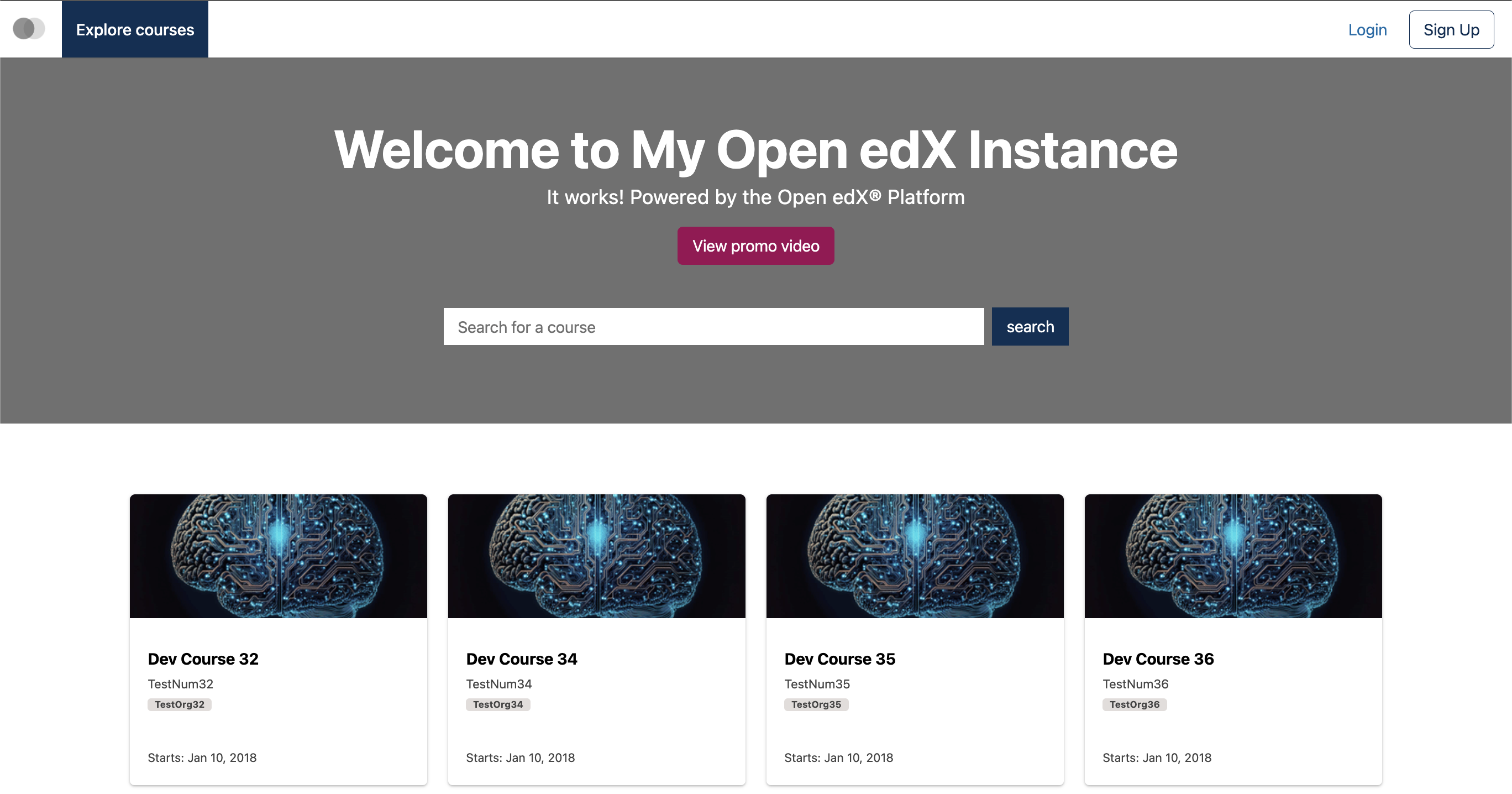Play the View promo video button
The image size is (1512, 794).
pyautogui.click(x=755, y=246)
